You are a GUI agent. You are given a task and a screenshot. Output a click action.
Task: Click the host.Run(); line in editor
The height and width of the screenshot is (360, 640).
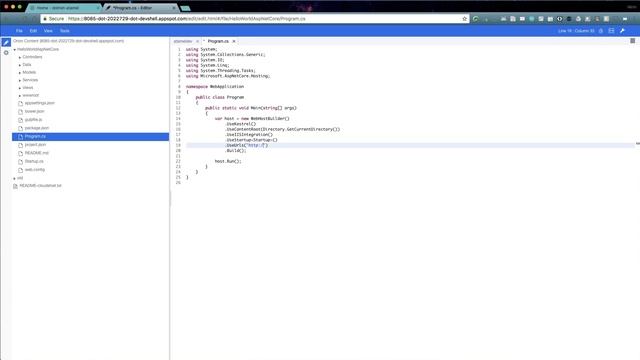pyautogui.click(x=228, y=161)
